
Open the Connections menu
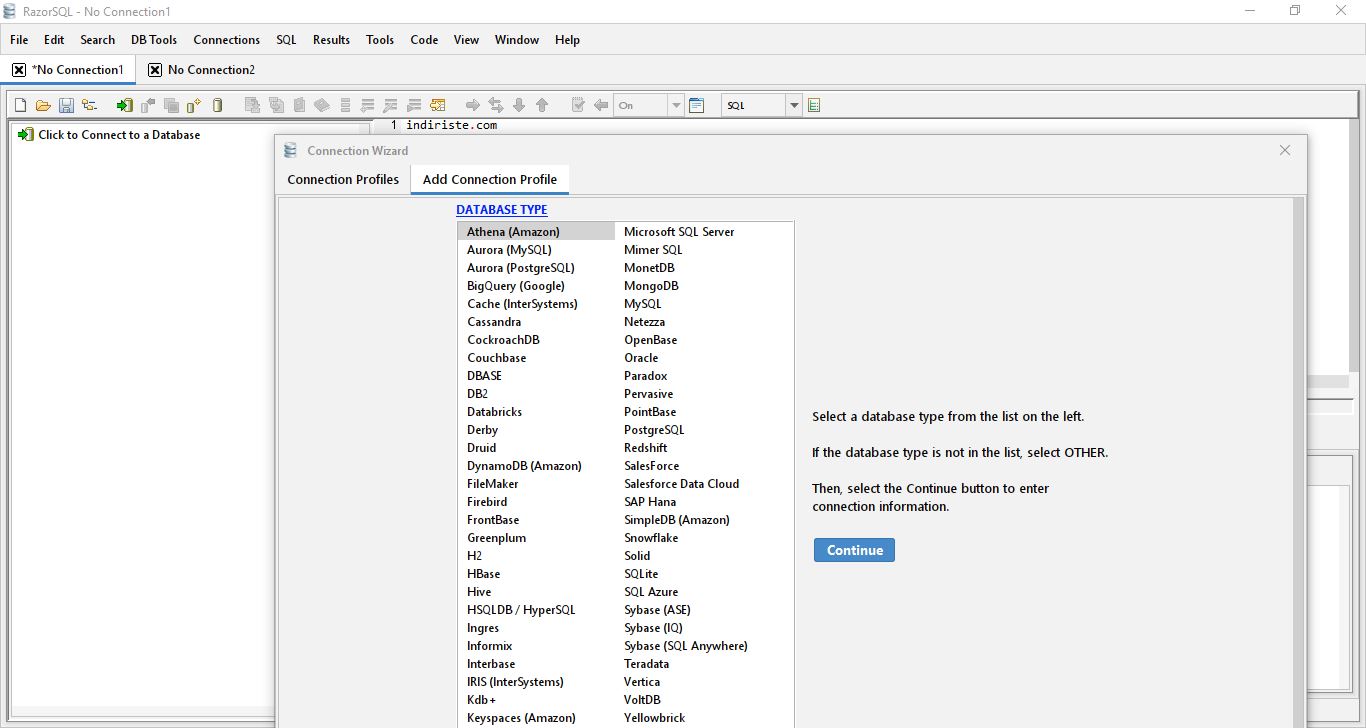(226, 40)
